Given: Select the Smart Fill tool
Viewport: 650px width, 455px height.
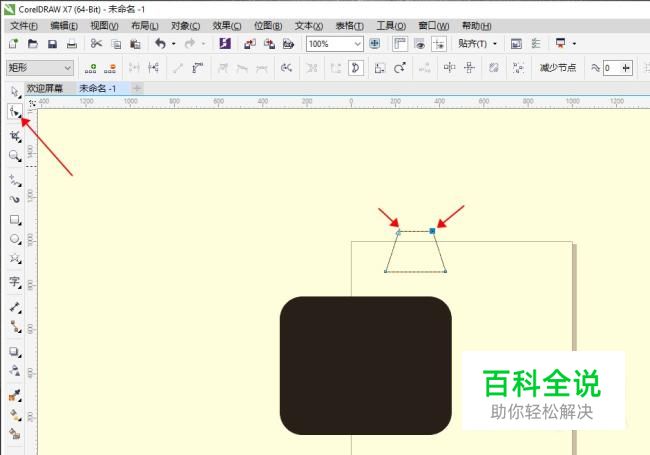Looking at the screenshot, I should [15, 433].
